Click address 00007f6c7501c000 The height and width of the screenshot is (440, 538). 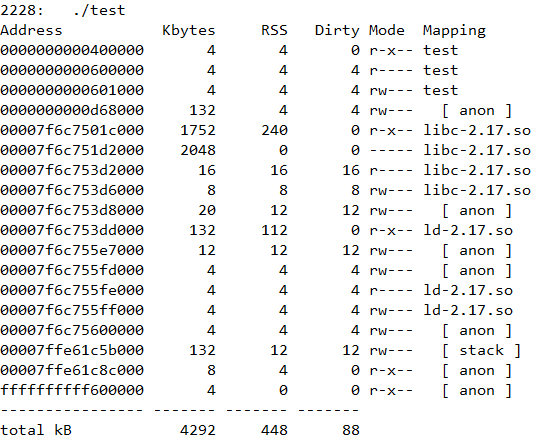click(x=72, y=130)
